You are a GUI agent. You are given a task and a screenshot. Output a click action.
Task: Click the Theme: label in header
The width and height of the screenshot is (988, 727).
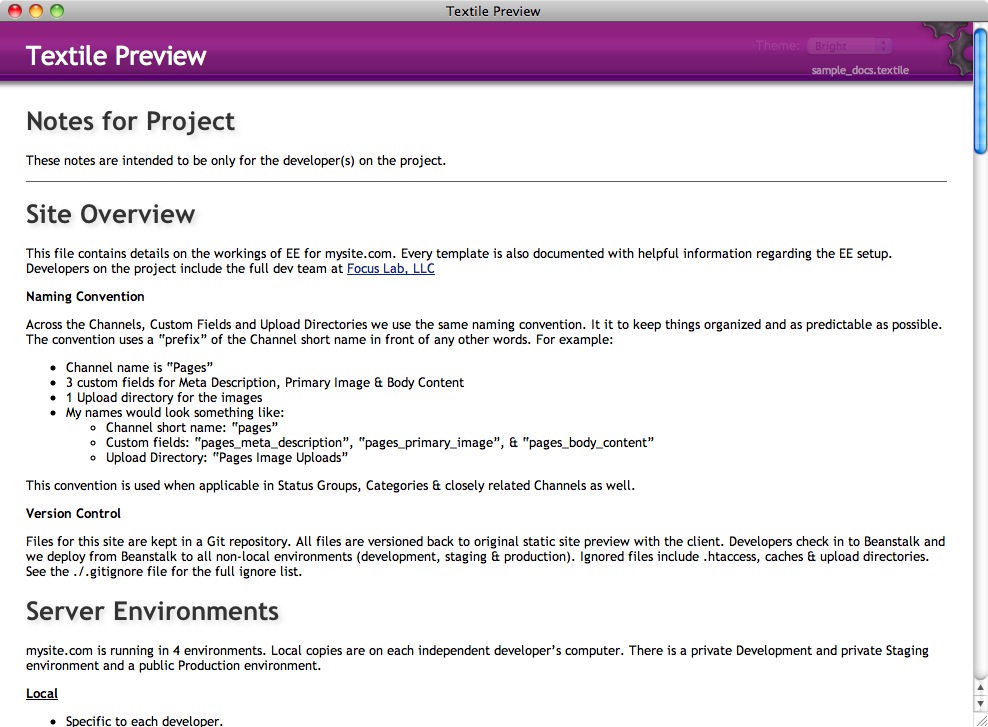pyautogui.click(x=778, y=45)
